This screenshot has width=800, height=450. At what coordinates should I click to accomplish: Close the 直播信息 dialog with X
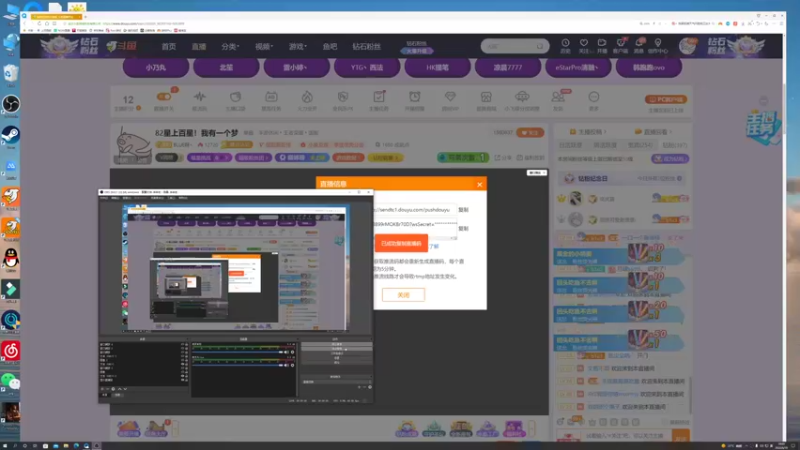pyautogui.click(x=480, y=184)
